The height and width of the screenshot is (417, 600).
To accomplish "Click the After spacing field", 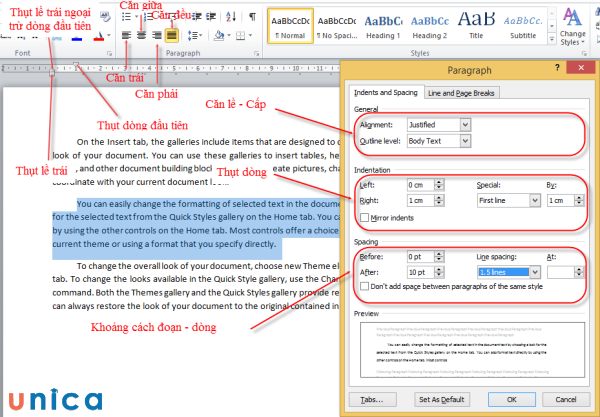I will point(420,272).
